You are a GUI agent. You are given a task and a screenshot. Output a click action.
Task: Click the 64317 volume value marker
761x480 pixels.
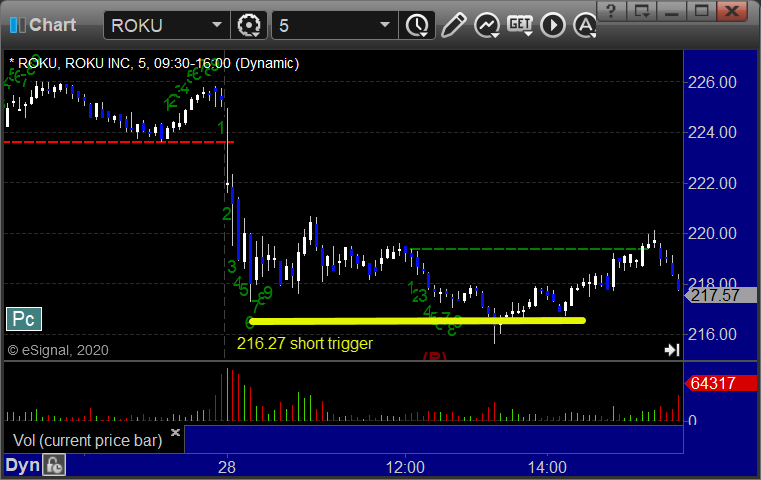(x=721, y=383)
